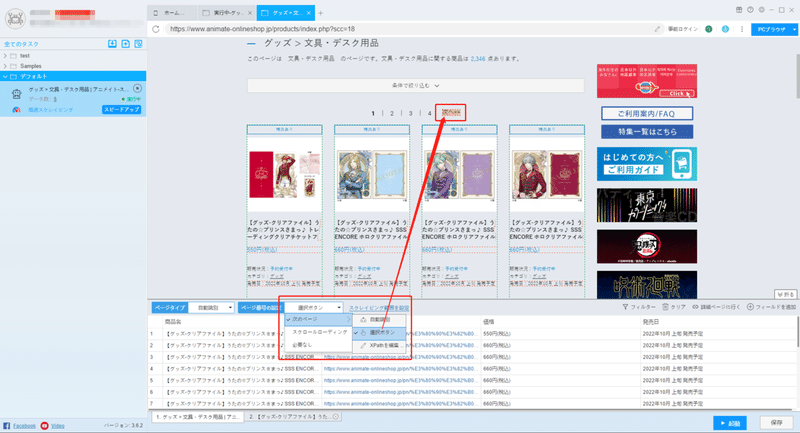The height and width of the screenshot is (433, 800).
Task: Click the light blue circular icon in the browser toolbar
Action: click(725, 29)
